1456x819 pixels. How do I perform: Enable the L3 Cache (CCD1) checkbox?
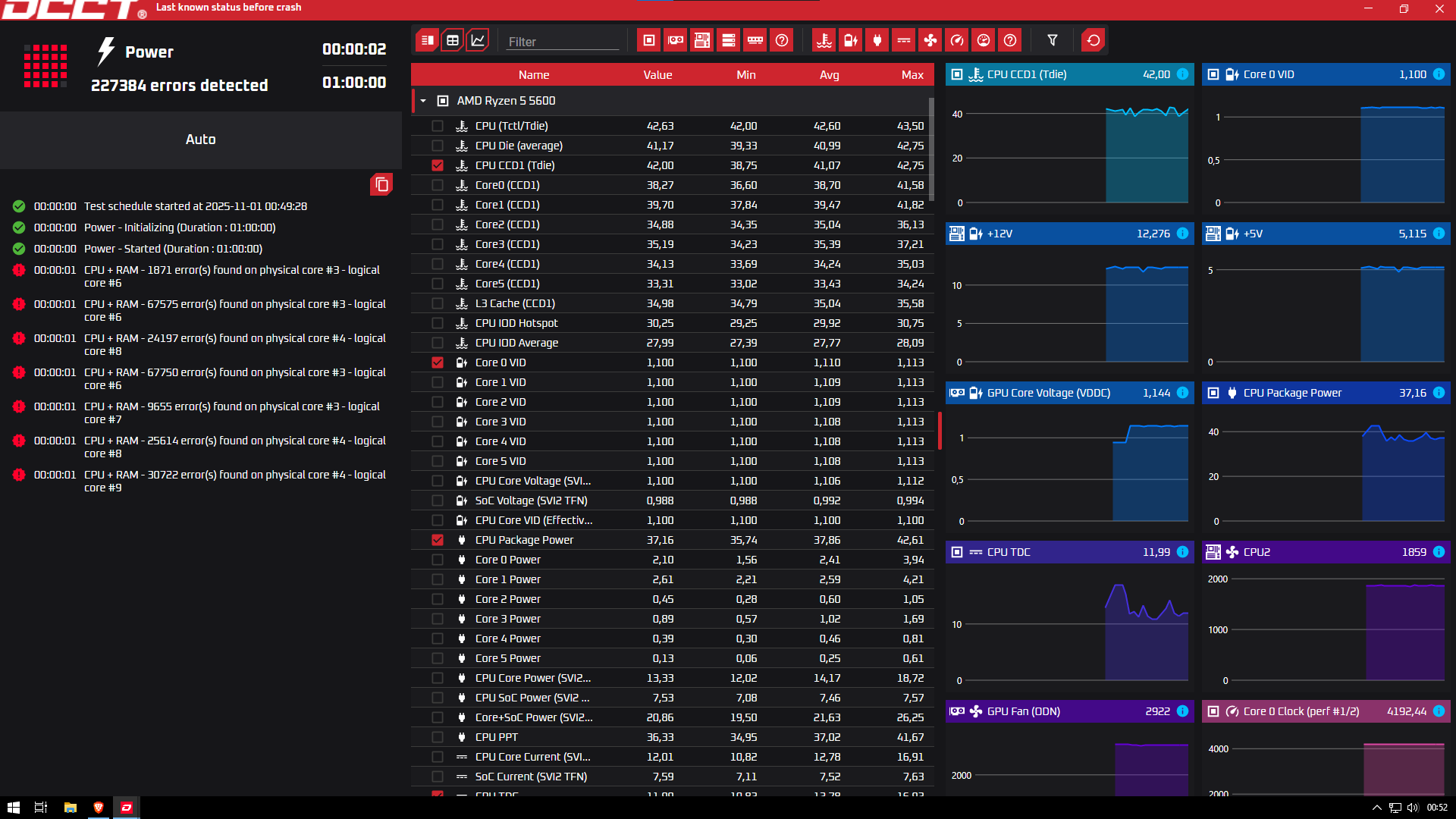coord(438,303)
